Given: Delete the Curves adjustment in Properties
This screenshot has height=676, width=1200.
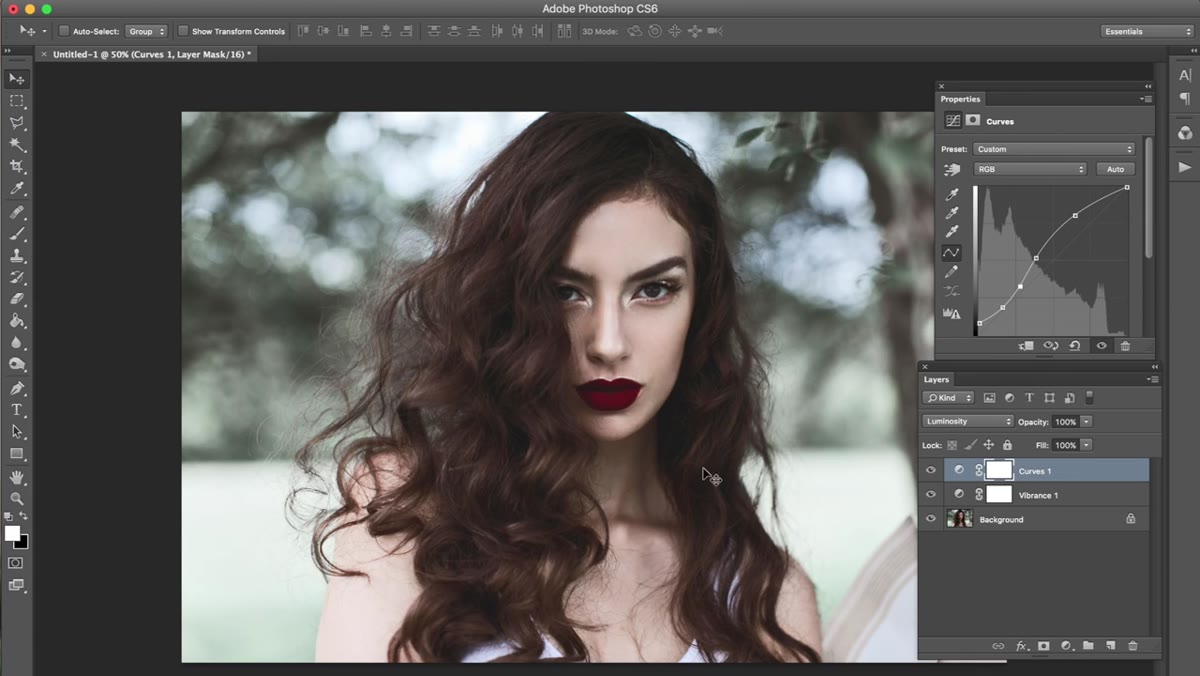Looking at the screenshot, I should [x=1125, y=346].
